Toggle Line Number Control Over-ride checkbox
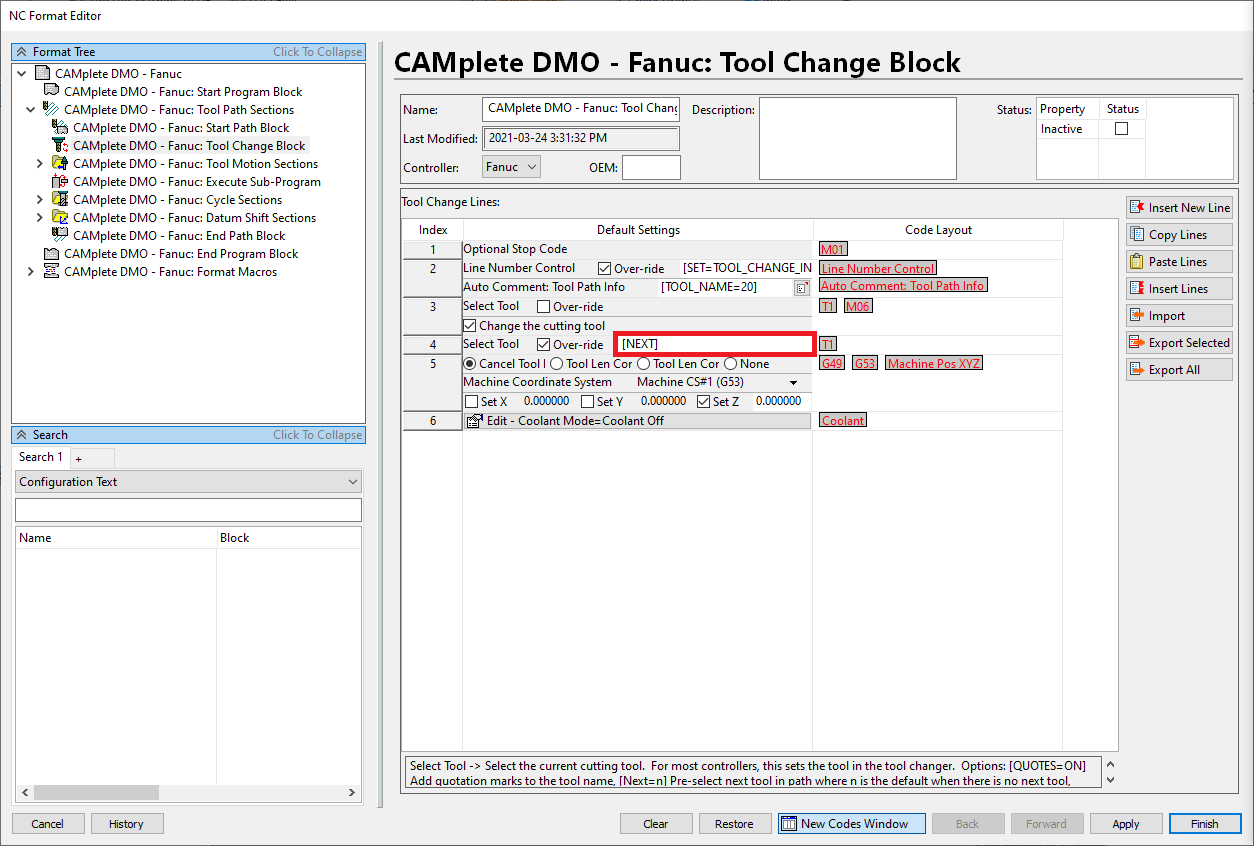This screenshot has width=1254, height=846. click(x=604, y=268)
